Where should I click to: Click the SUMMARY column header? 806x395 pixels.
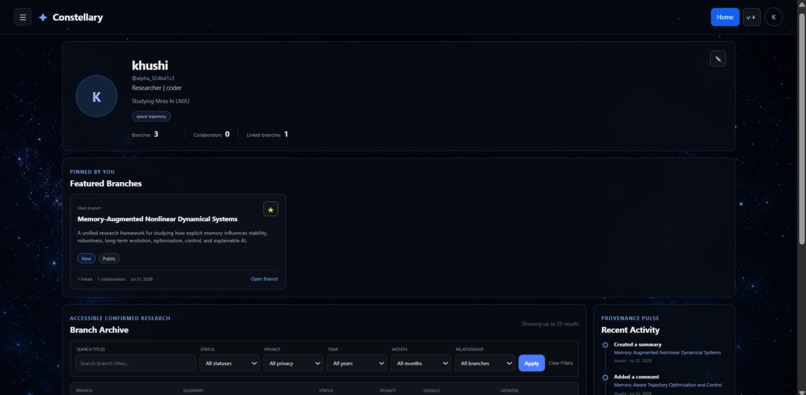(193, 391)
